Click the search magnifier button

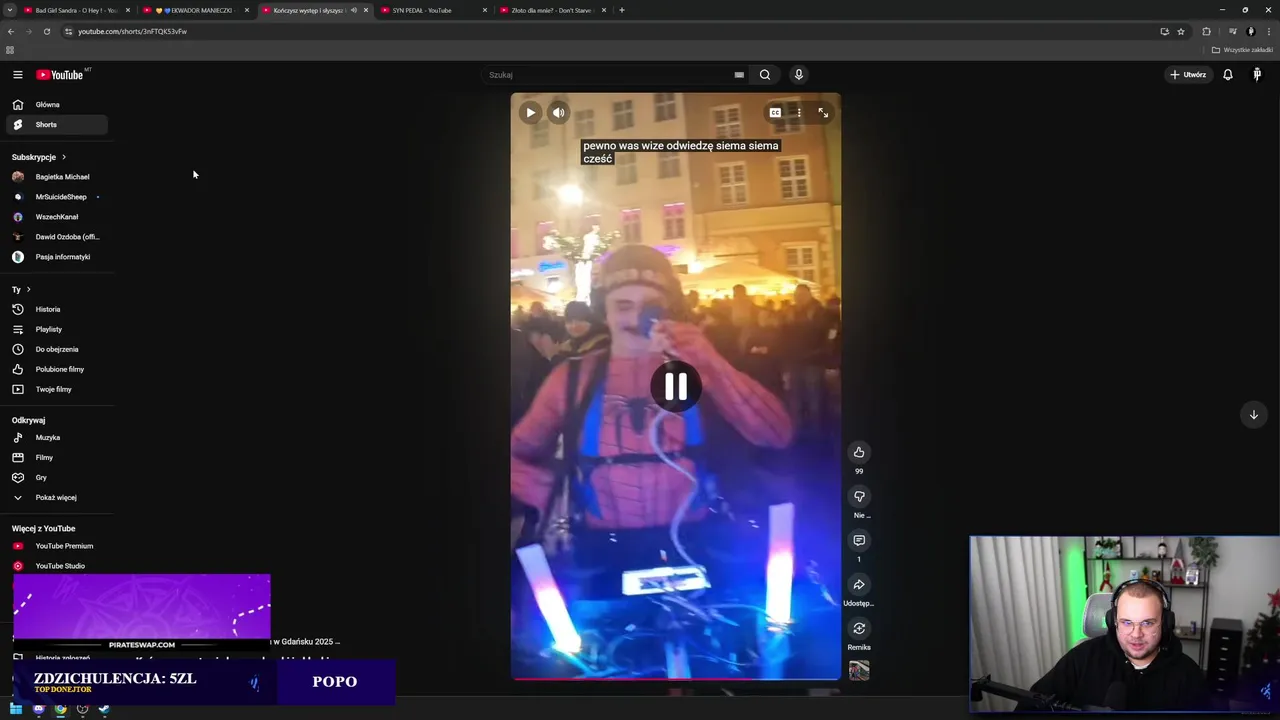pos(765,75)
